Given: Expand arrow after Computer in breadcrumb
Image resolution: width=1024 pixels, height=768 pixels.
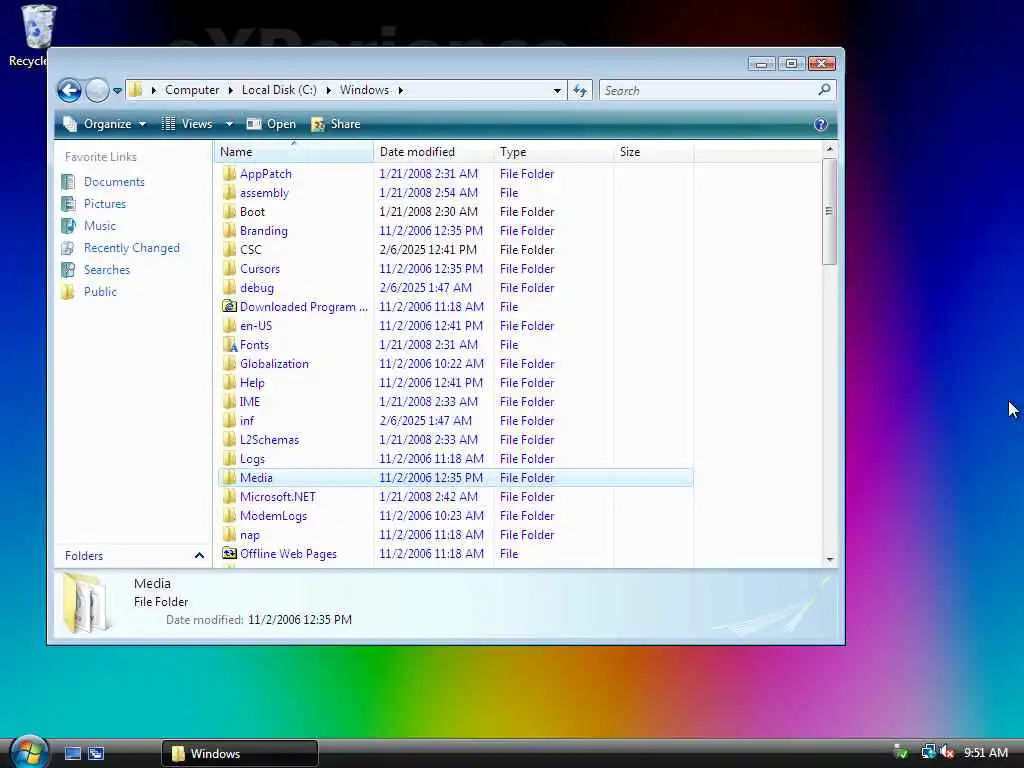Looking at the screenshot, I should (231, 90).
